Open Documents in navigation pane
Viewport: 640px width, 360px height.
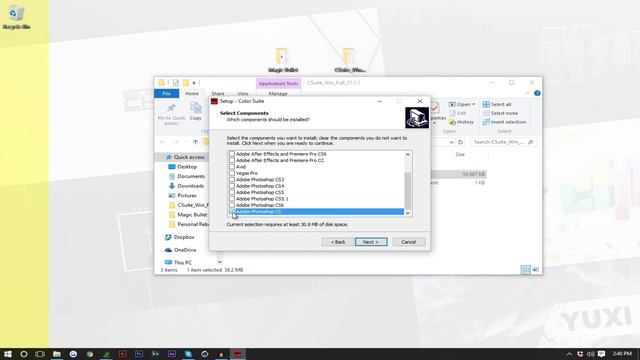pos(187,176)
